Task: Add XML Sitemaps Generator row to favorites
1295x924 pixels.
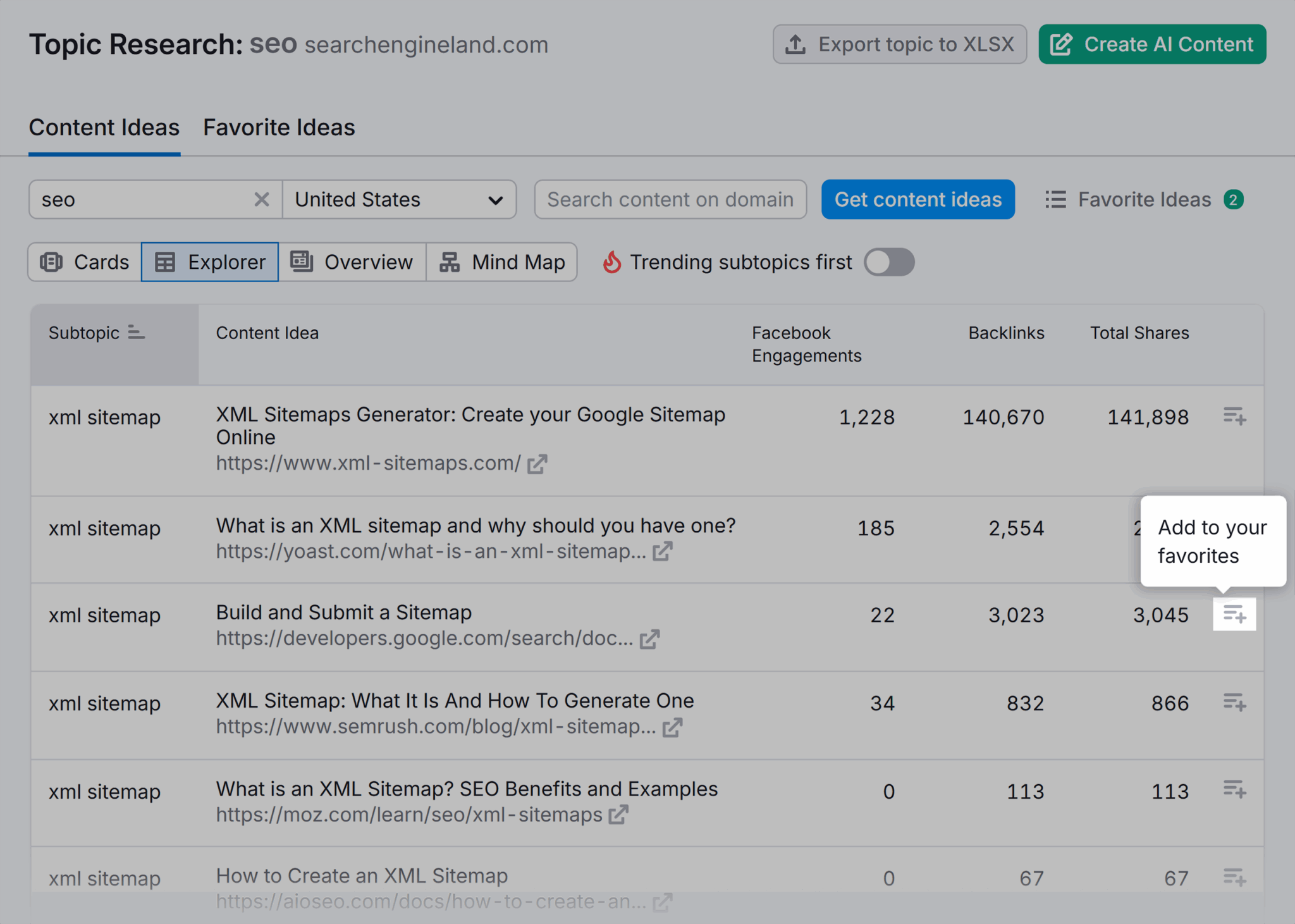Action: click(1234, 417)
